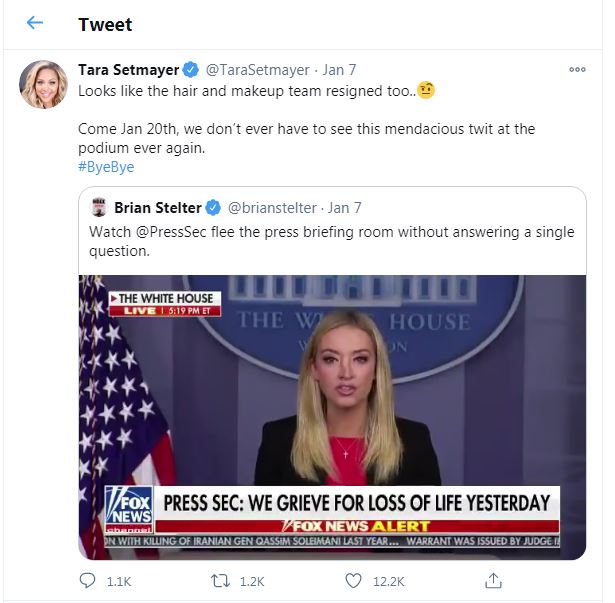
Task: Open the reply comment icon
Action: pyautogui.click(x=88, y=580)
